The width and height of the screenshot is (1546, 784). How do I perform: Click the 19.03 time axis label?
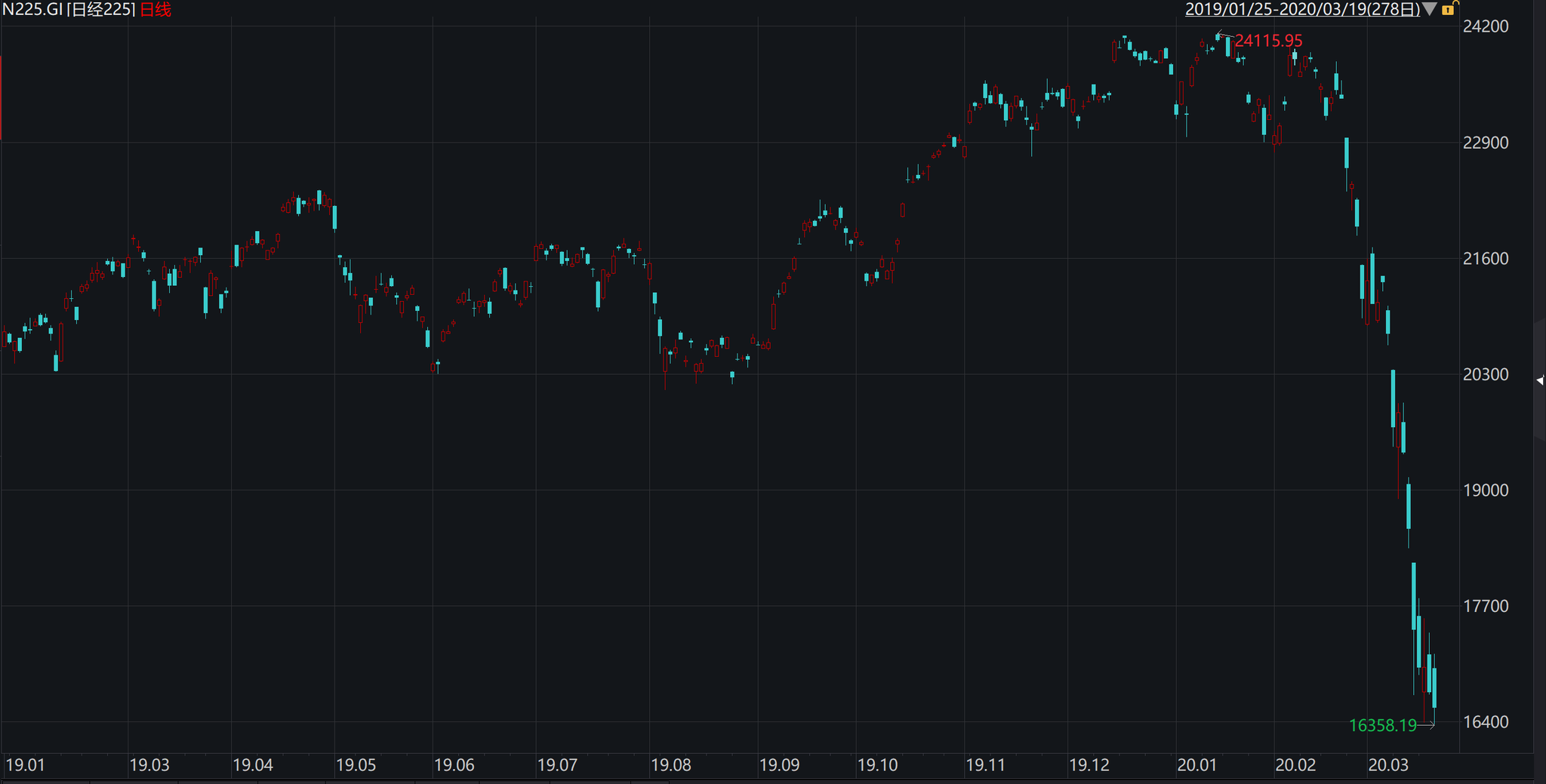click(x=149, y=764)
